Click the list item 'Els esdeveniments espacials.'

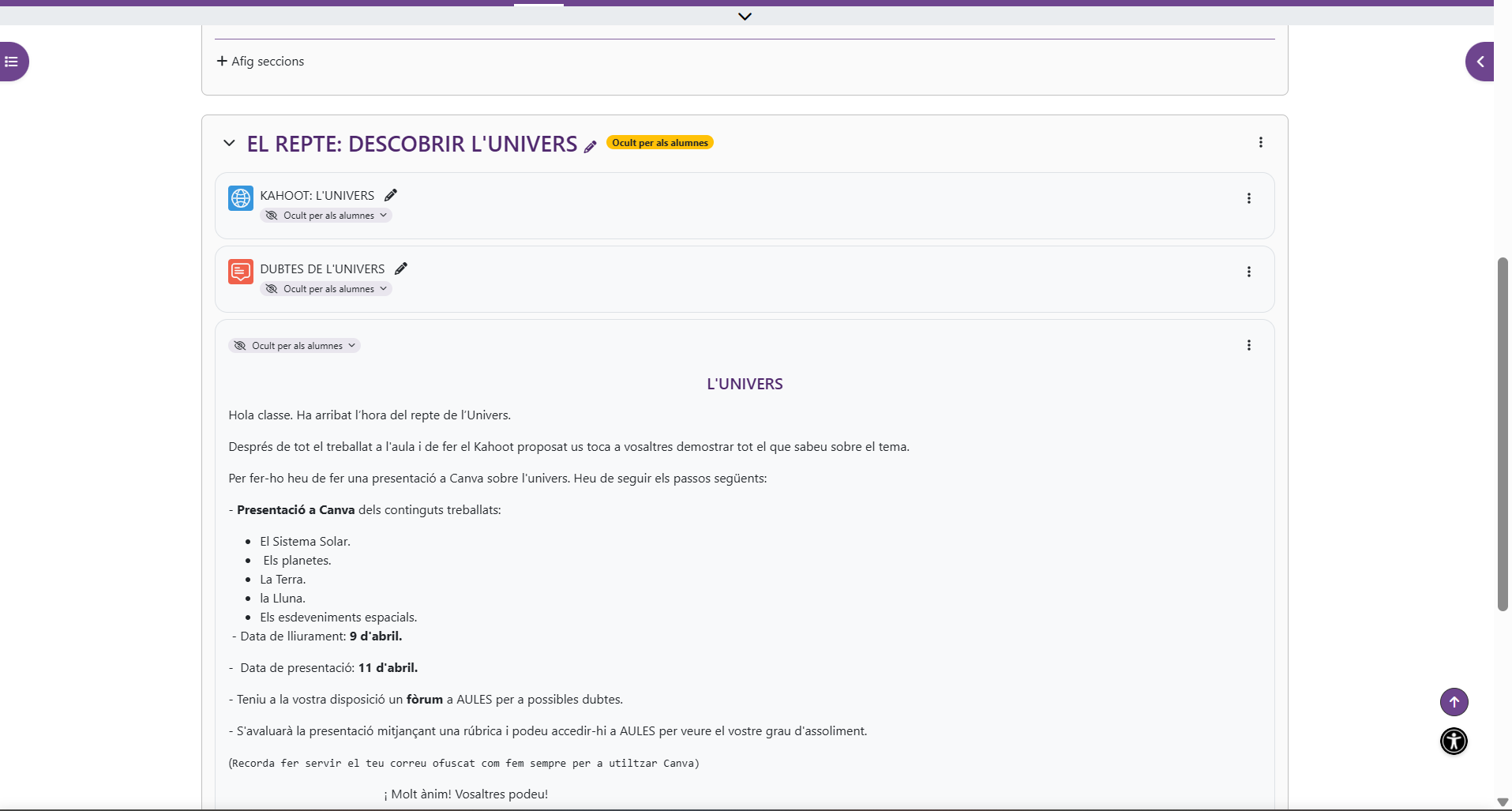[x=339, y=618]
